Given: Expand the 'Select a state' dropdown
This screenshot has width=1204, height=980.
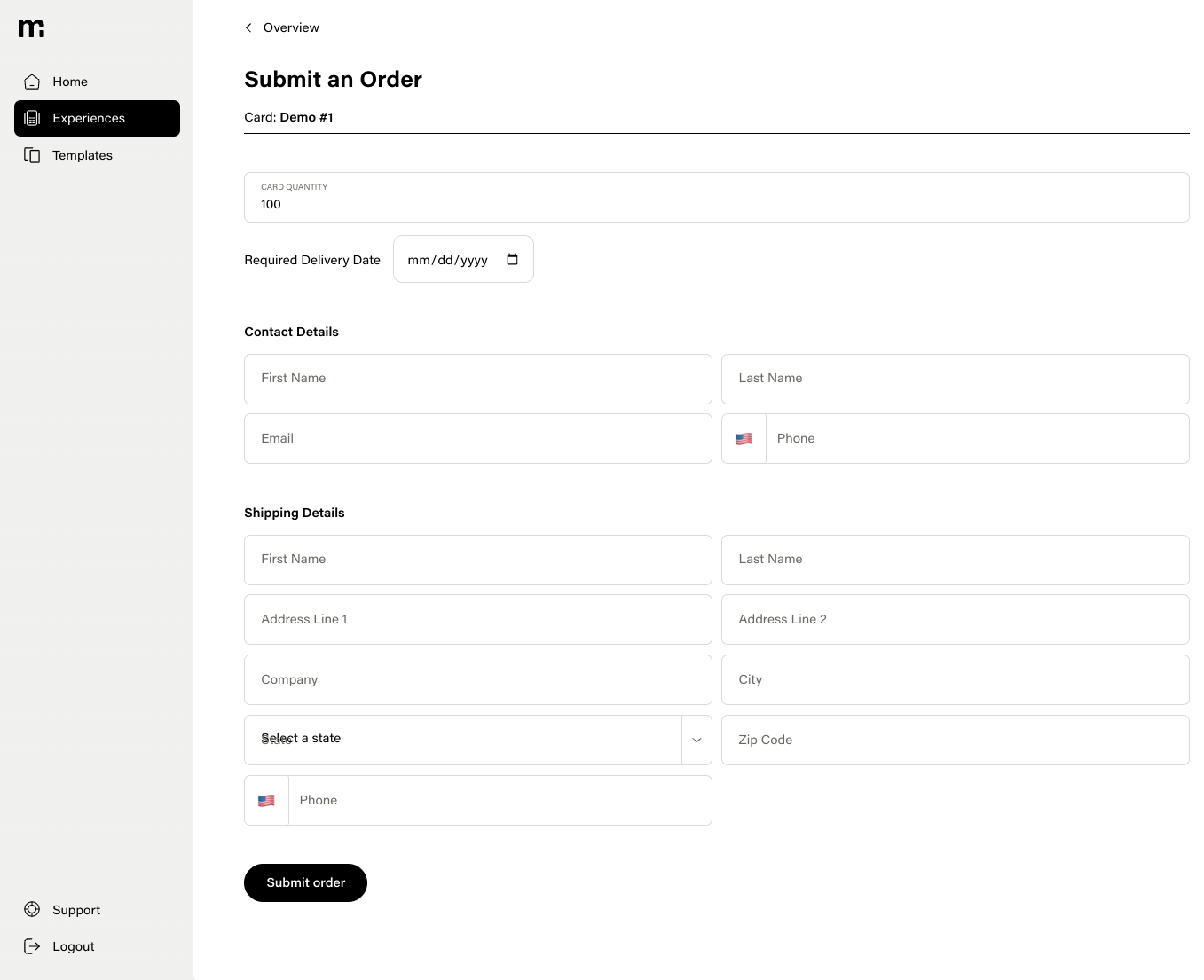Looking at the screenshot, I should click(696, 740).
